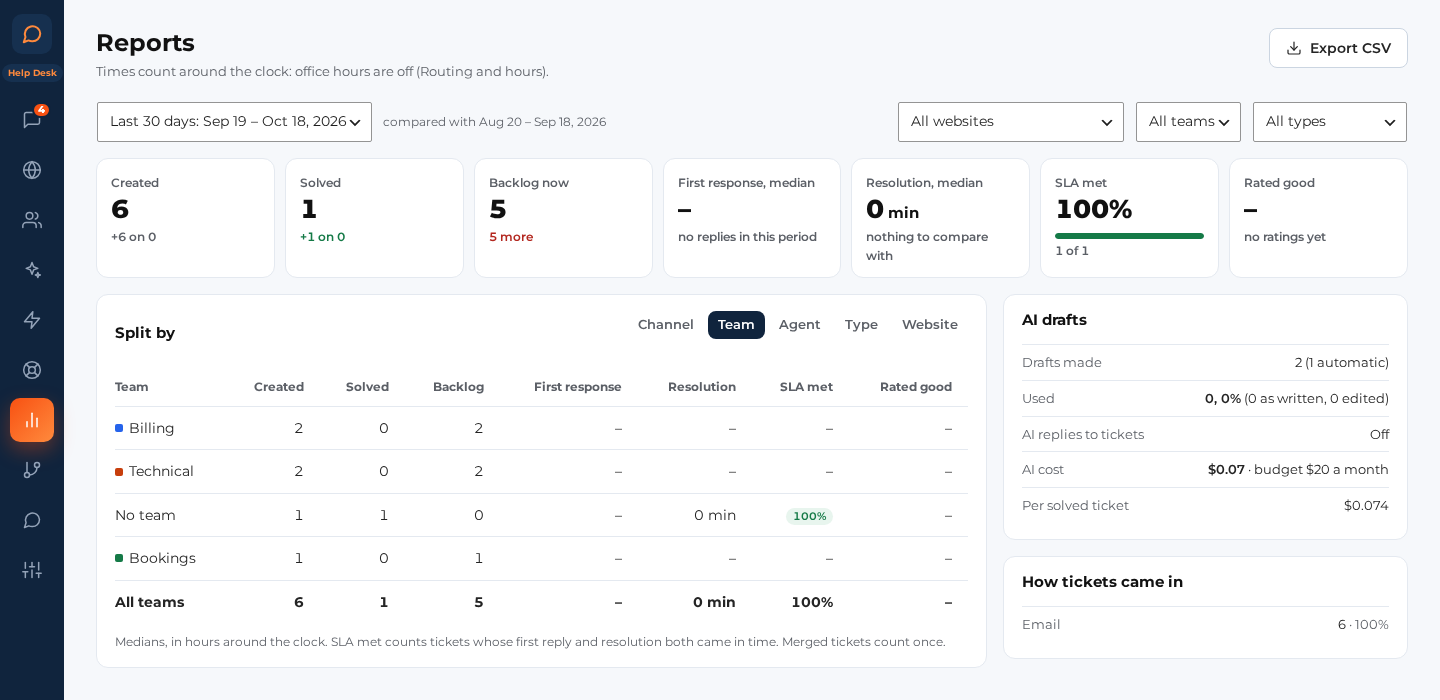The width and height of the screenshot is (1440, 700).
Task: Select the Team split tab
Action: pyautogui.click(x=736, y=325)
